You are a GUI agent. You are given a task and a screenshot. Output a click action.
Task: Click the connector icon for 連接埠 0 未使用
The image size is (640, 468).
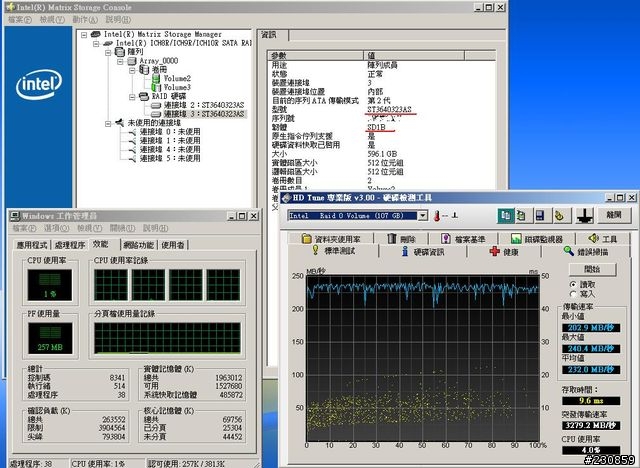click(131, 131)
